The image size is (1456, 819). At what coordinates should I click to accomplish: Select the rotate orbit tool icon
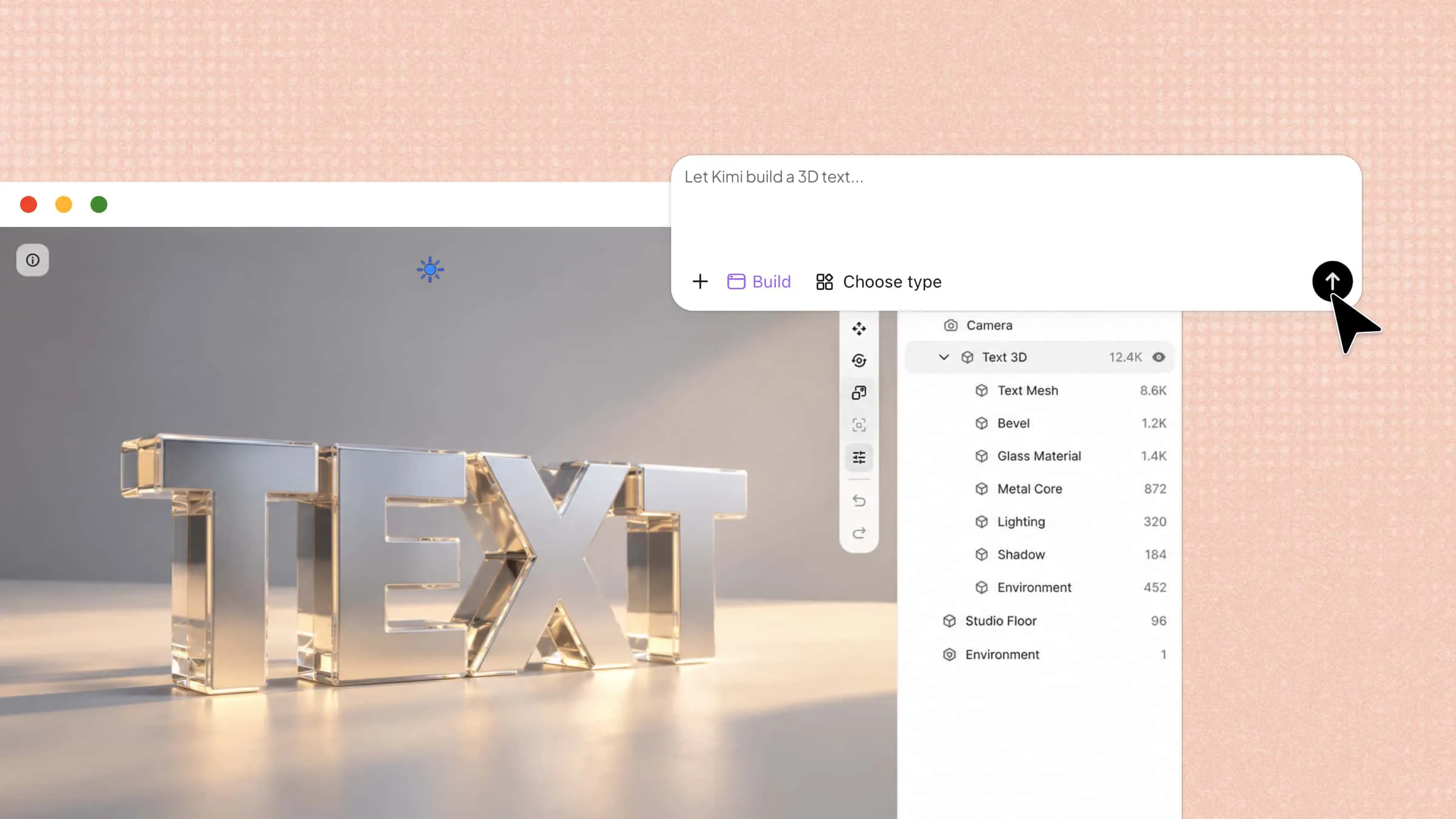[859, 361]
